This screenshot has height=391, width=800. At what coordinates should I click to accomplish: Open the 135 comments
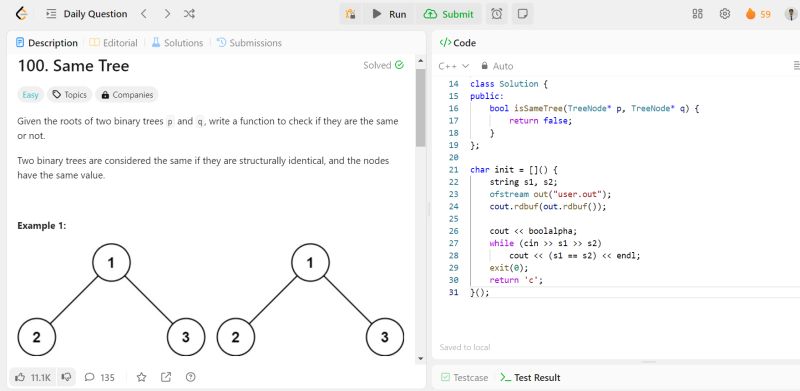[x=99, y=377]
